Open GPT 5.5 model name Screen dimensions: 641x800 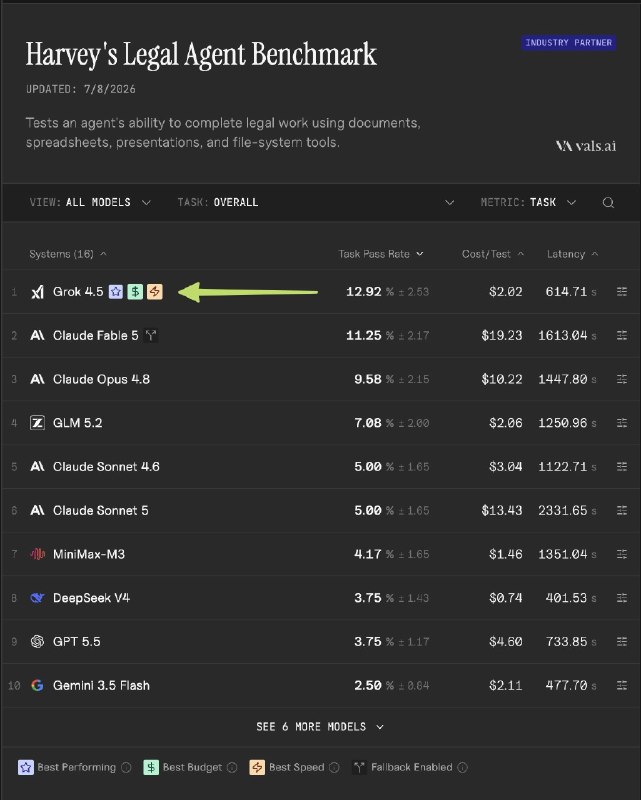point(77,641)
